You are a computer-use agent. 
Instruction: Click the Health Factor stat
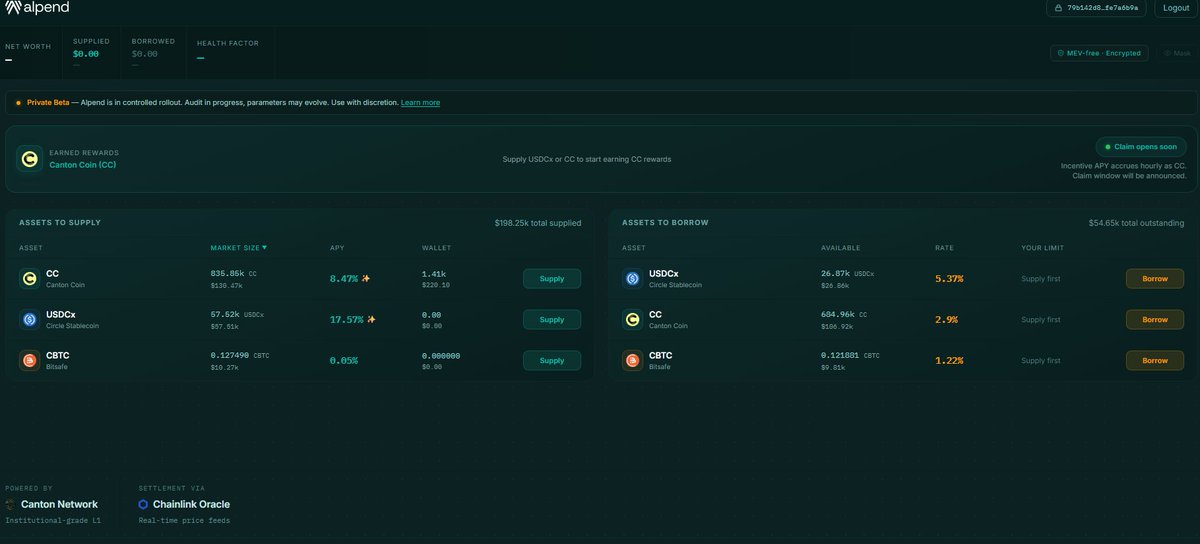tap(227, 51)
